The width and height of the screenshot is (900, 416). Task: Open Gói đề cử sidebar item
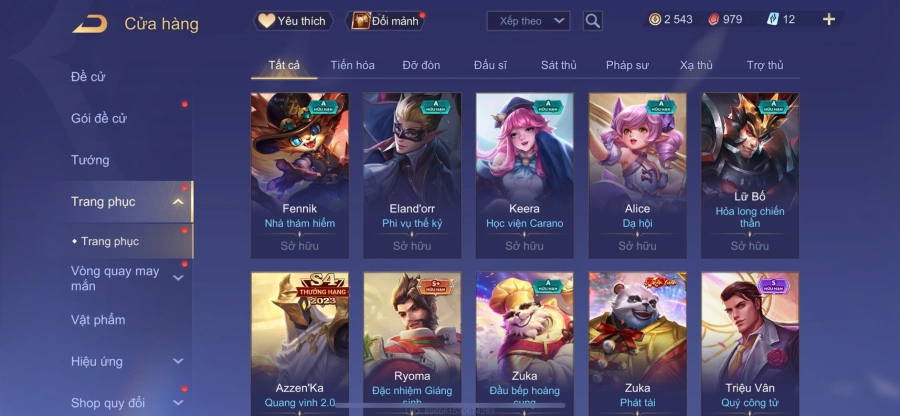[99, 118]
